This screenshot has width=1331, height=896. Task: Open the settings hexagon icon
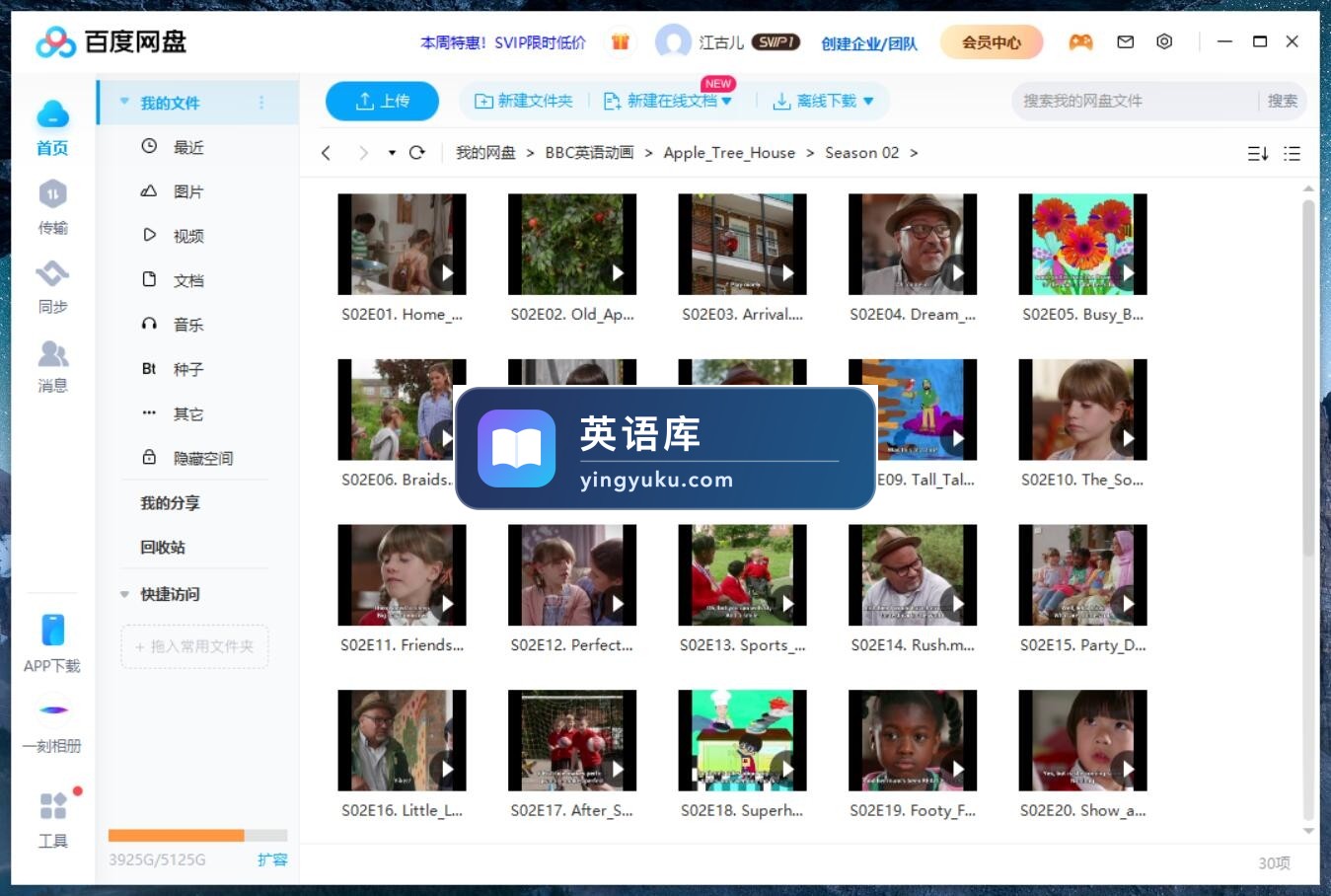1164,42
